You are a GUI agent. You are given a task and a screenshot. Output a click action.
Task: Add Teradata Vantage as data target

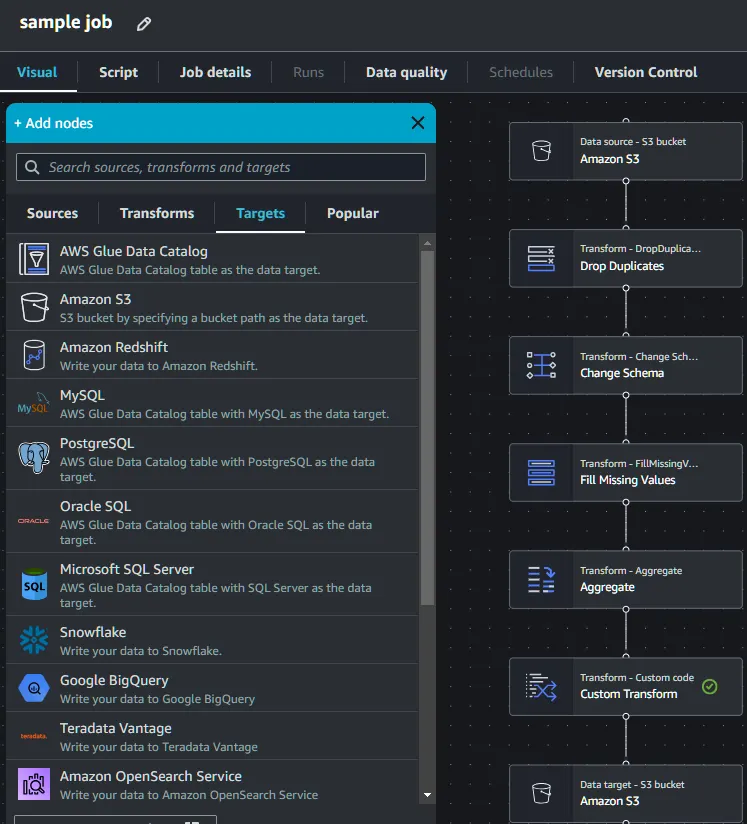click(212, 736)
